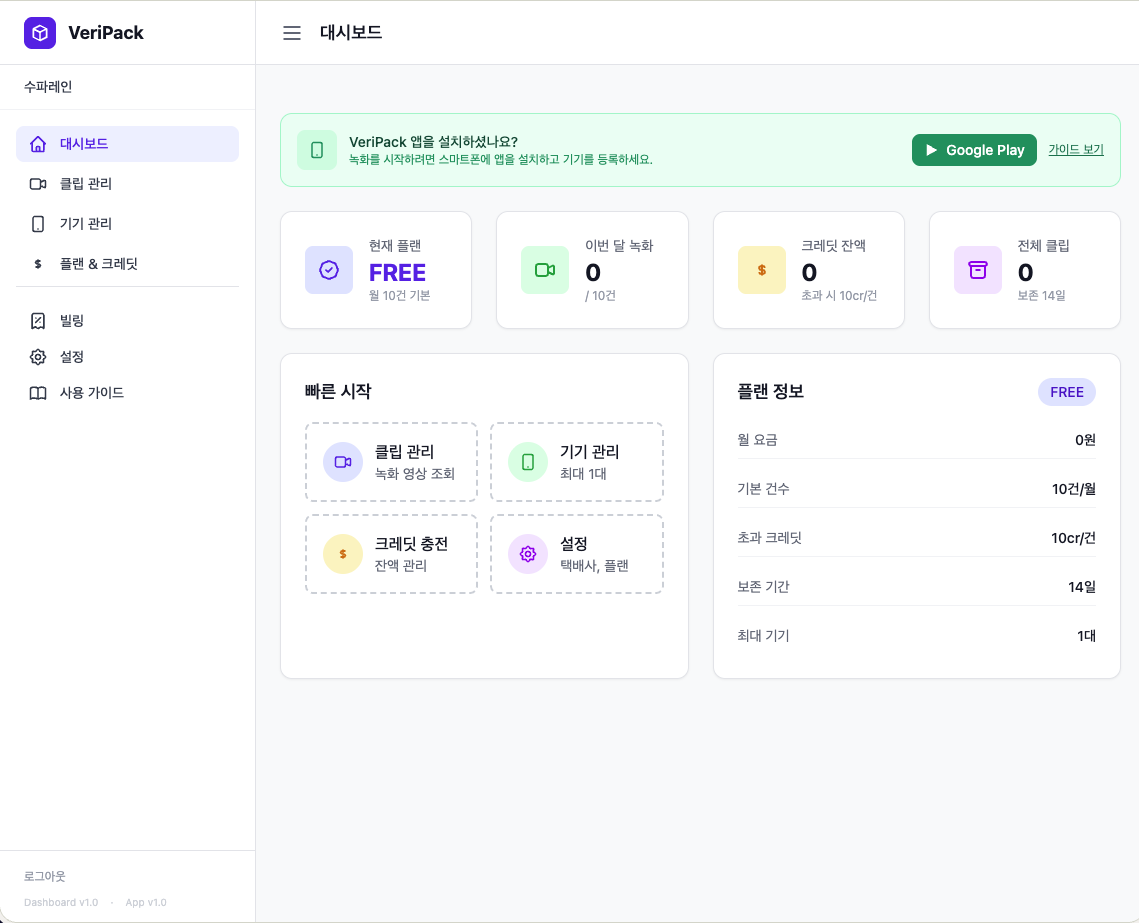
Task: Follow the 가이드 보기 link
Action: [1076, 150]
